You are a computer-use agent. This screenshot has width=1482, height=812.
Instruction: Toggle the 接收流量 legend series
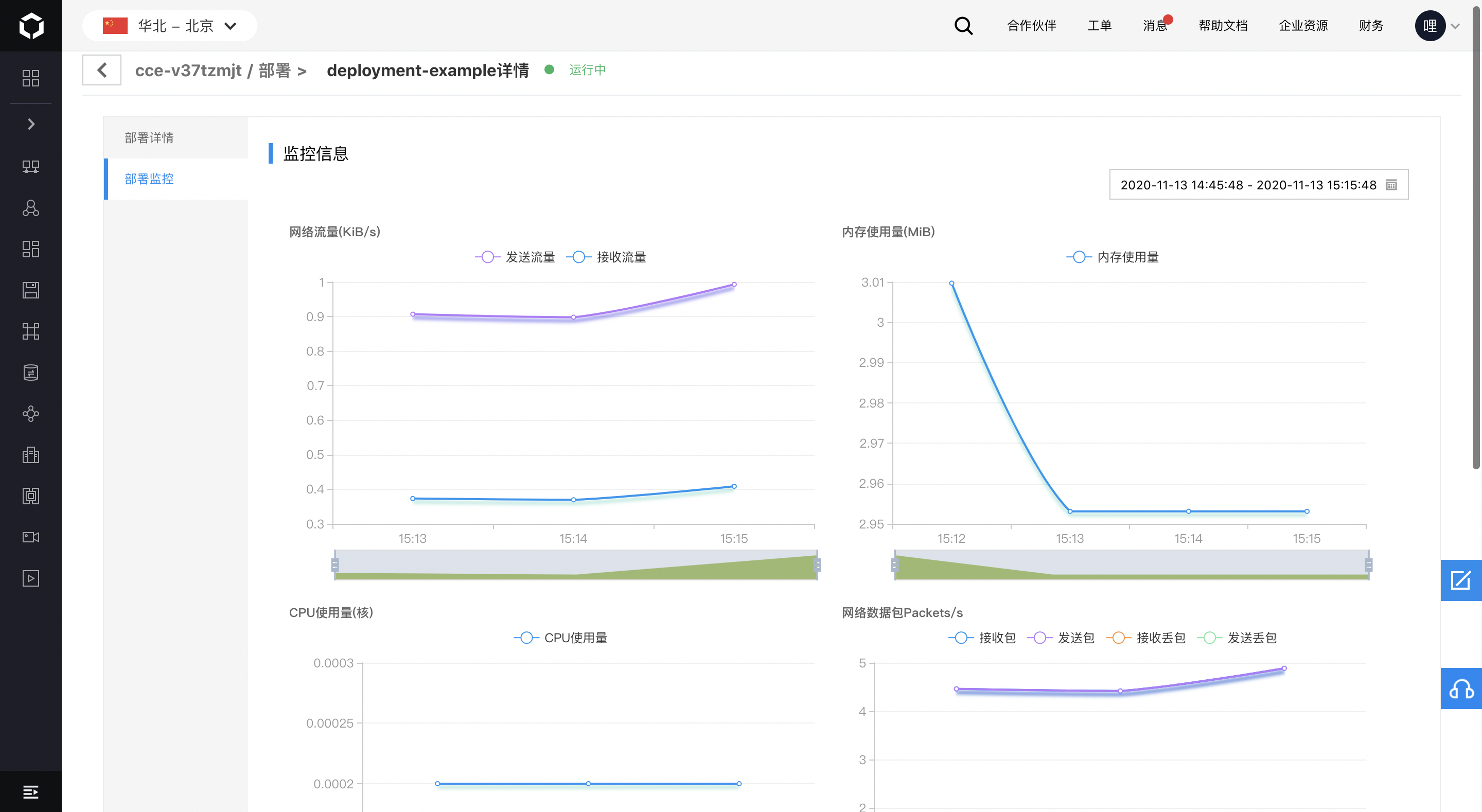pos(606,257)
